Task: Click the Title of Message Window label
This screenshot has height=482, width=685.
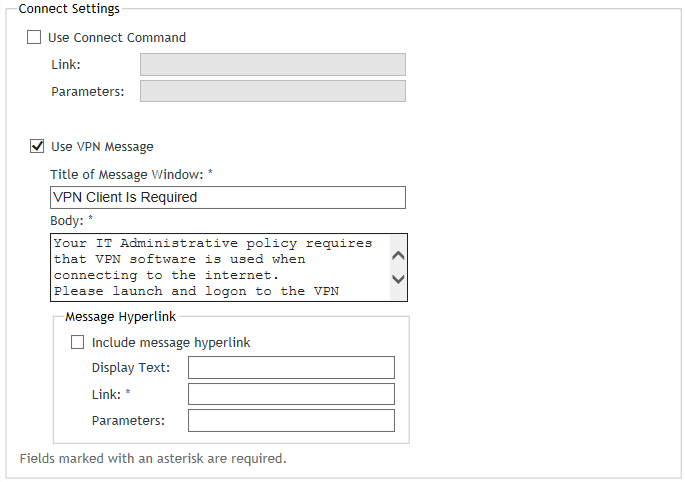Action: pyautogui.click(x=127, y=175)
